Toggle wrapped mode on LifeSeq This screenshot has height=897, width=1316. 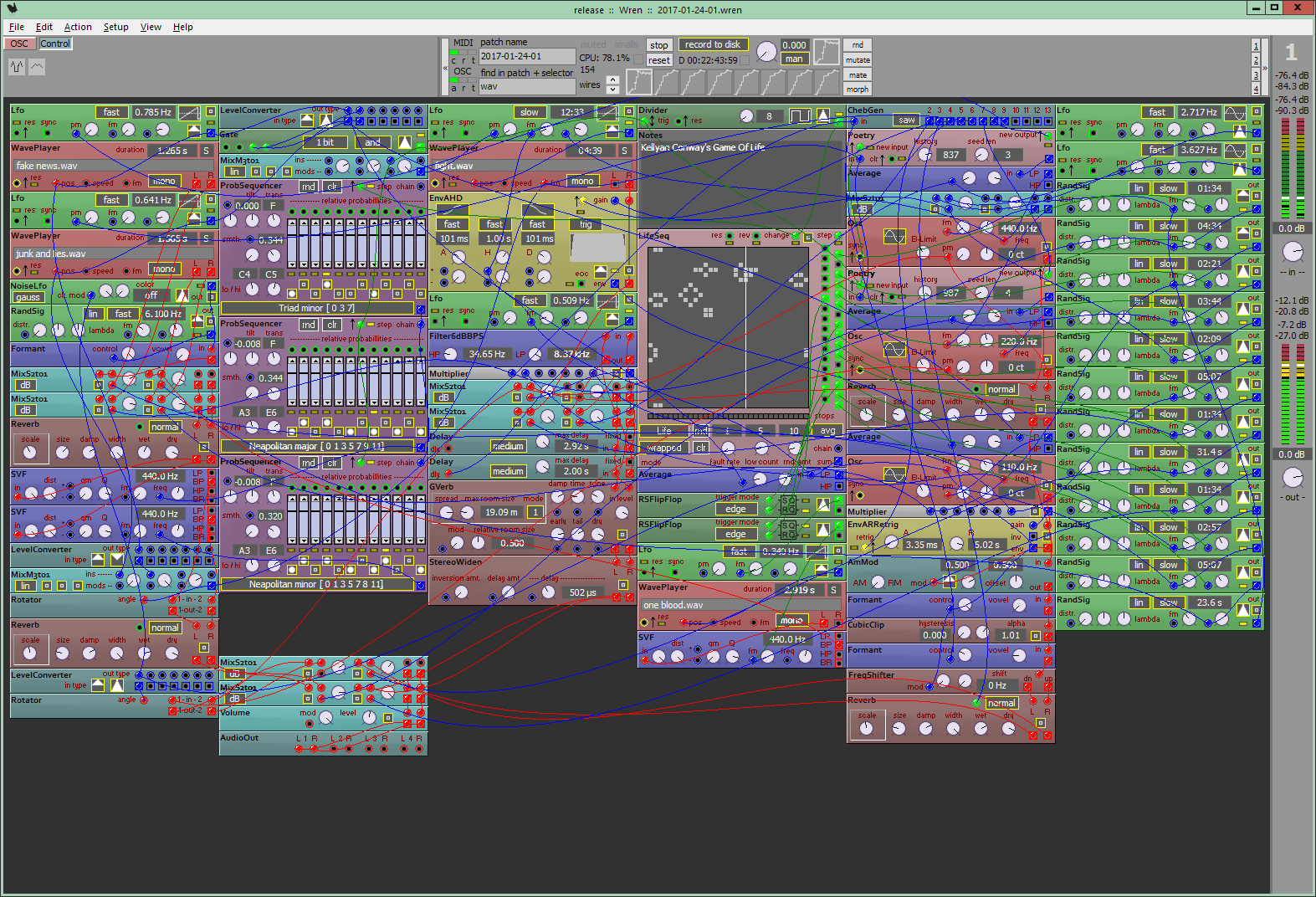[664, 448]
